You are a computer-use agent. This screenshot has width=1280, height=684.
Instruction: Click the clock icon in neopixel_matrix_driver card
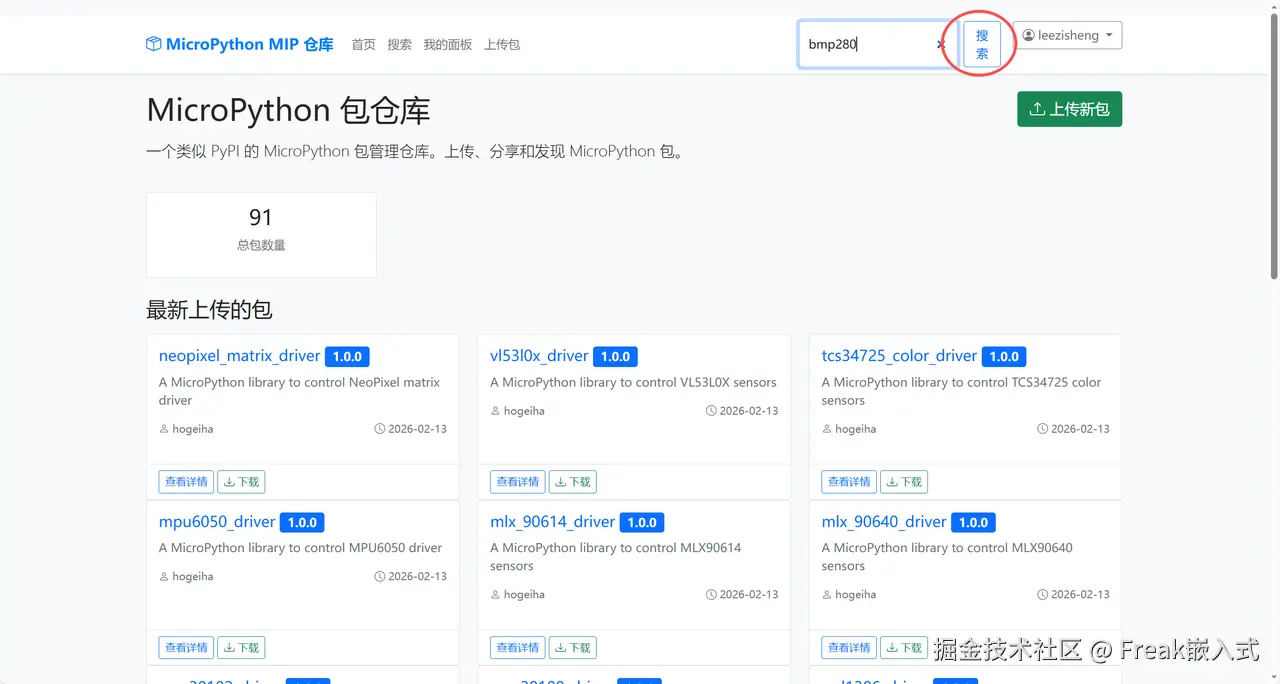(x=380, y=429)
